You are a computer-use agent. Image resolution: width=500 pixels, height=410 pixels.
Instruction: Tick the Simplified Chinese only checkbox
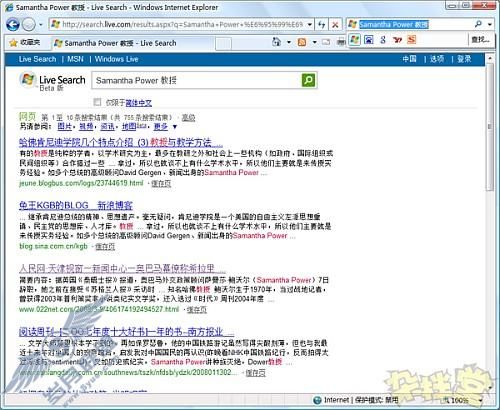tap(97, 102)
